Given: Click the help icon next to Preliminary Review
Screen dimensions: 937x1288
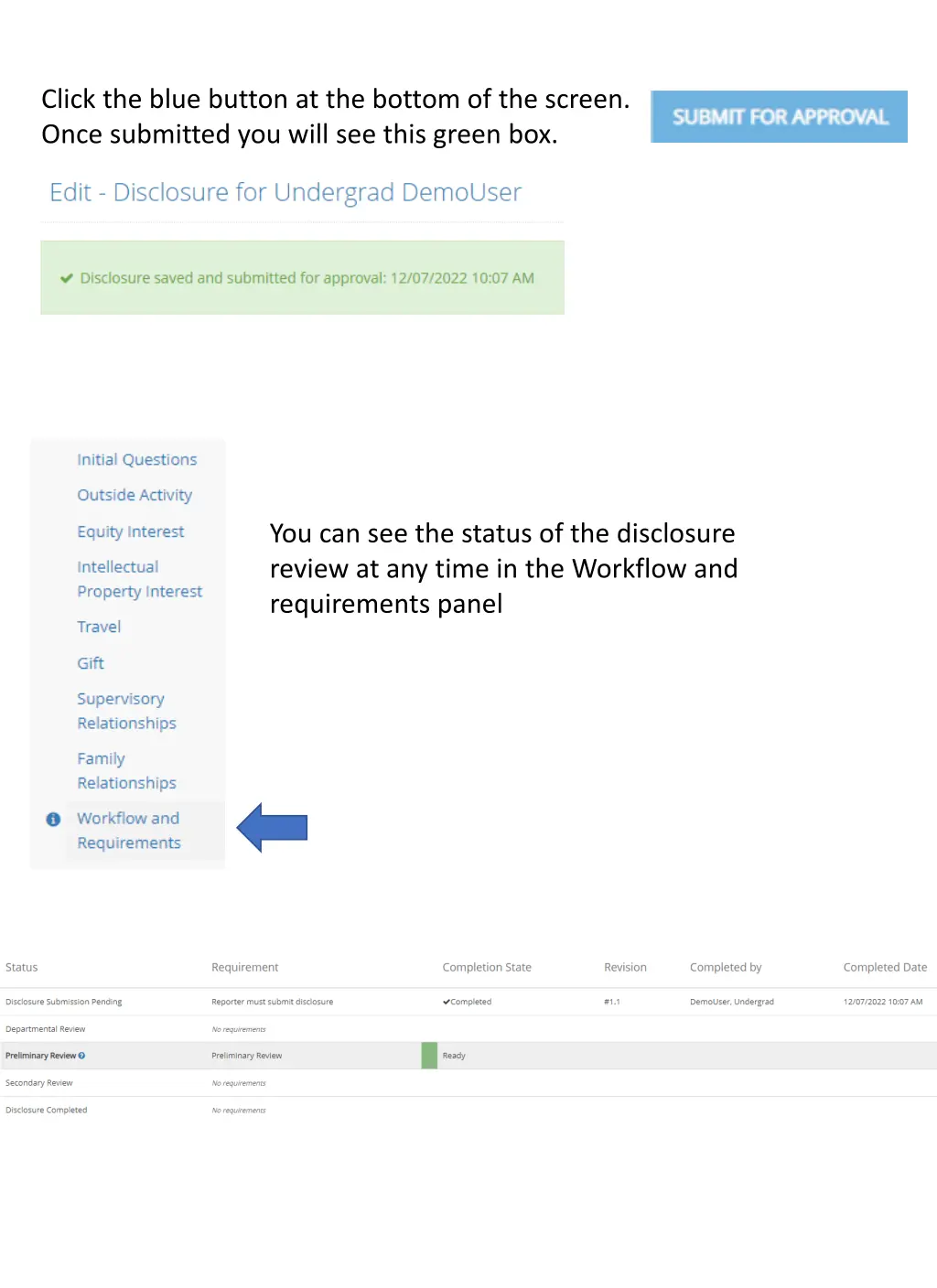Looking at the screenshot, I should (81, 1056).
